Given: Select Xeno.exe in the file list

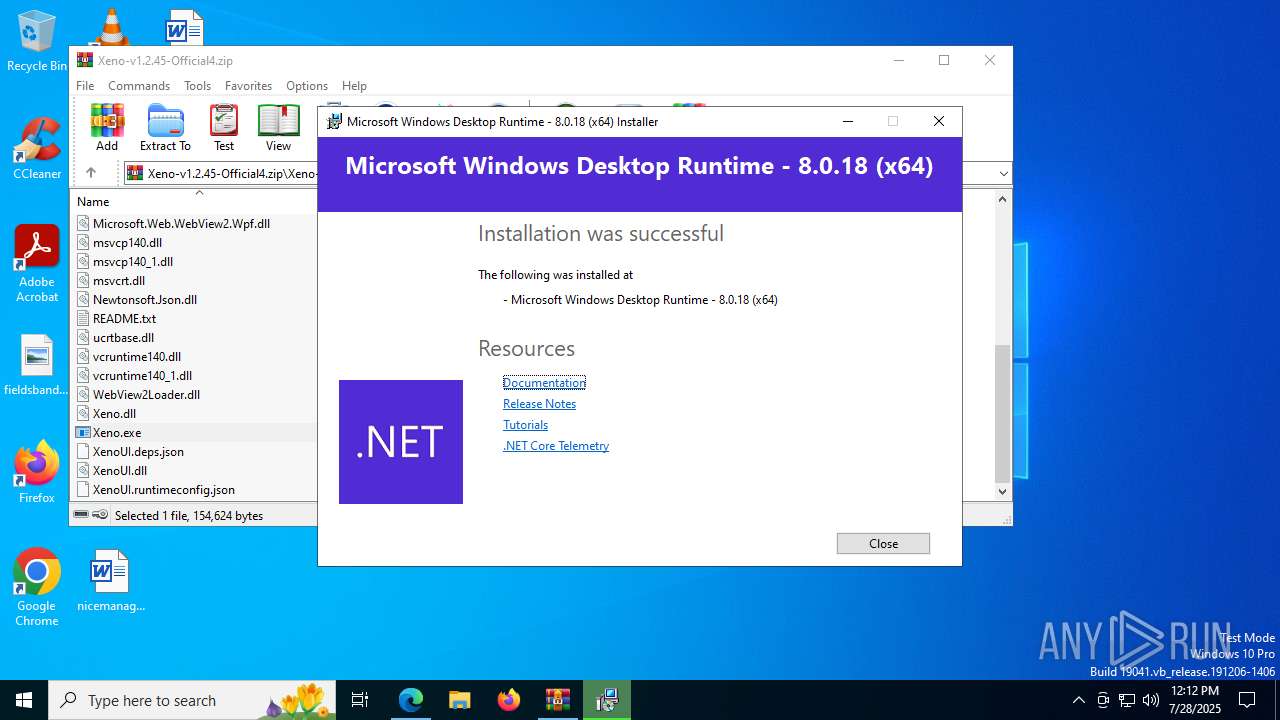Looking at the screenshot, I should pos(117,433).
